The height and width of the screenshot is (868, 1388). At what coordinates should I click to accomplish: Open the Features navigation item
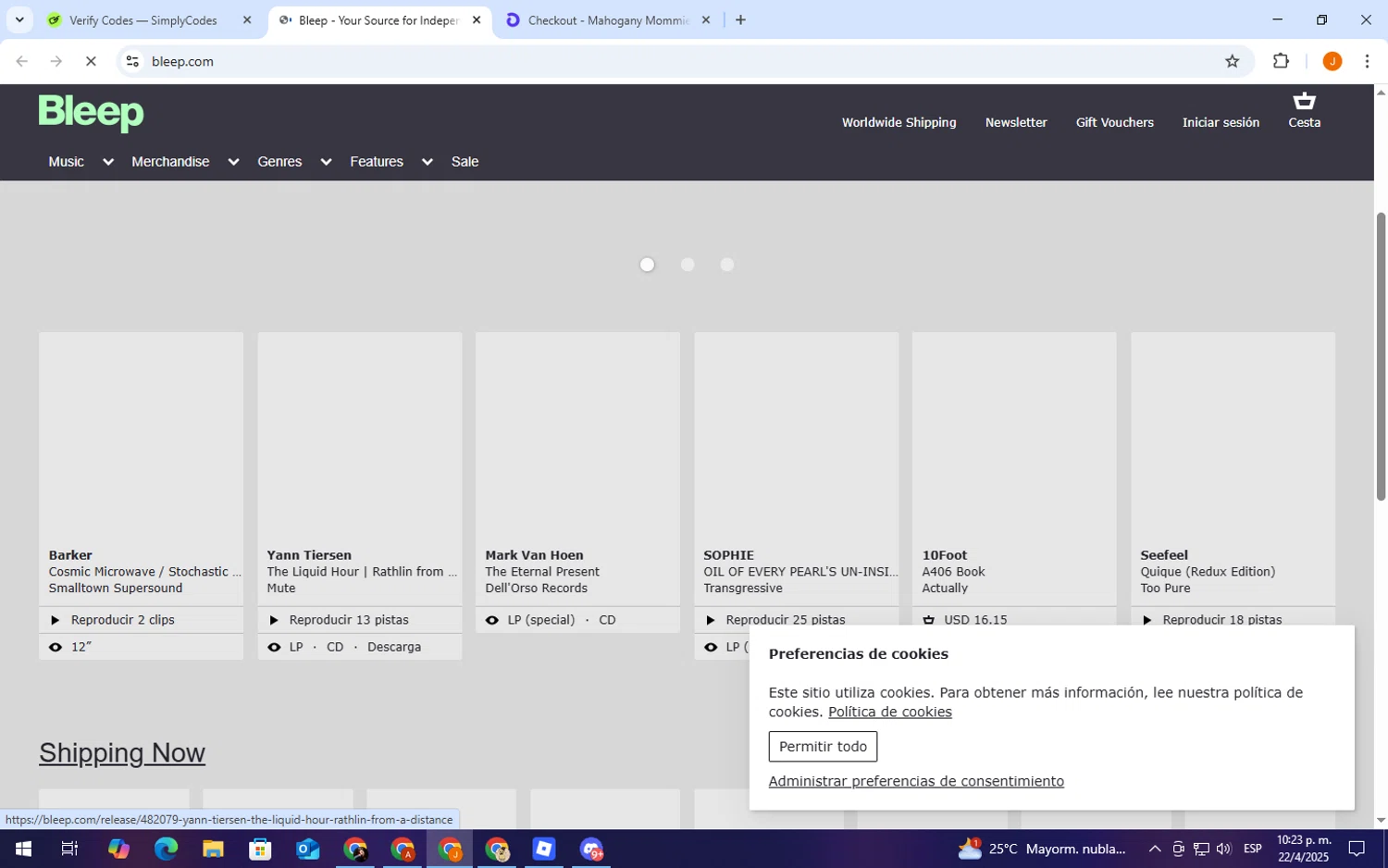pyautogui.click(x=377, y=162)
